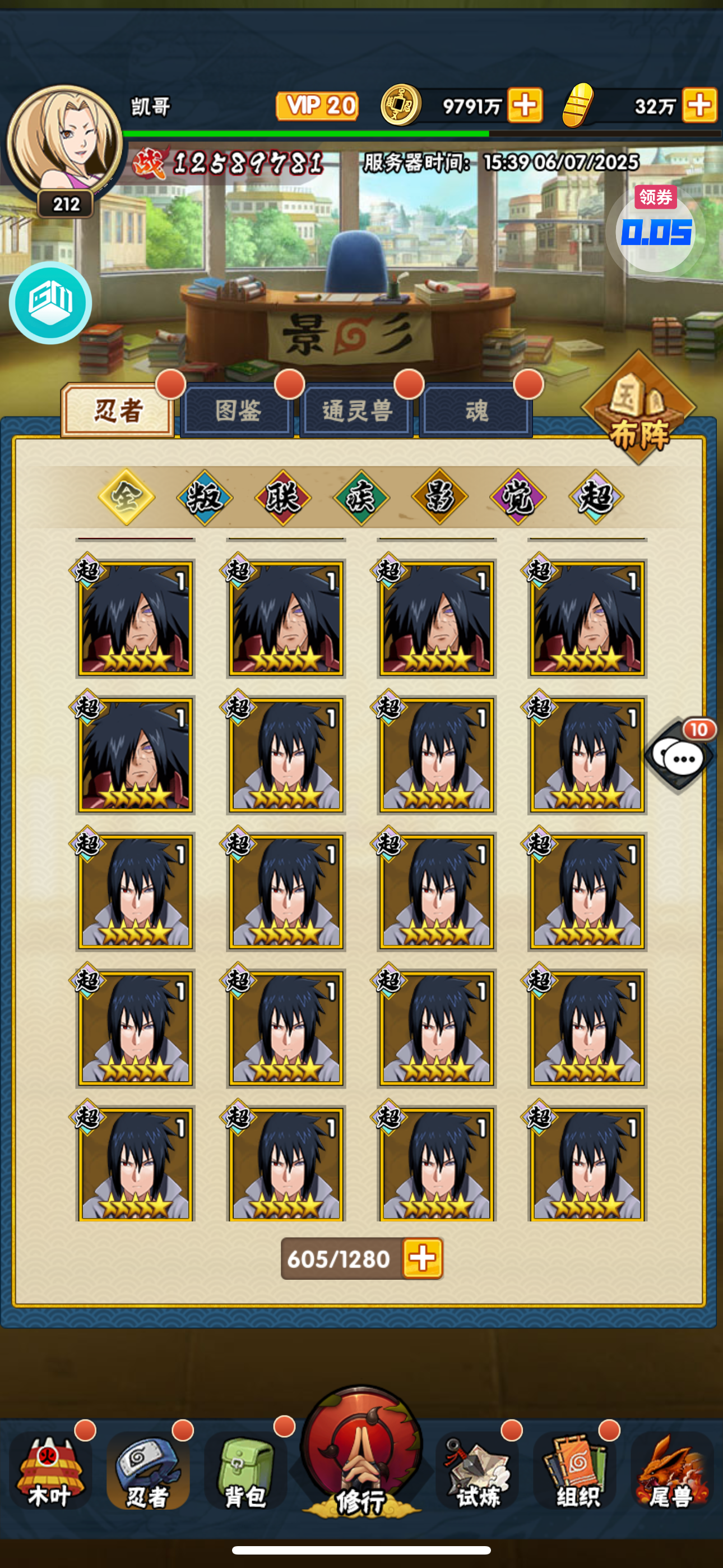This screenshot has height=1568, width=723.
Task: Open the 木叶 village icon
Action: [x=50, y=1470]
